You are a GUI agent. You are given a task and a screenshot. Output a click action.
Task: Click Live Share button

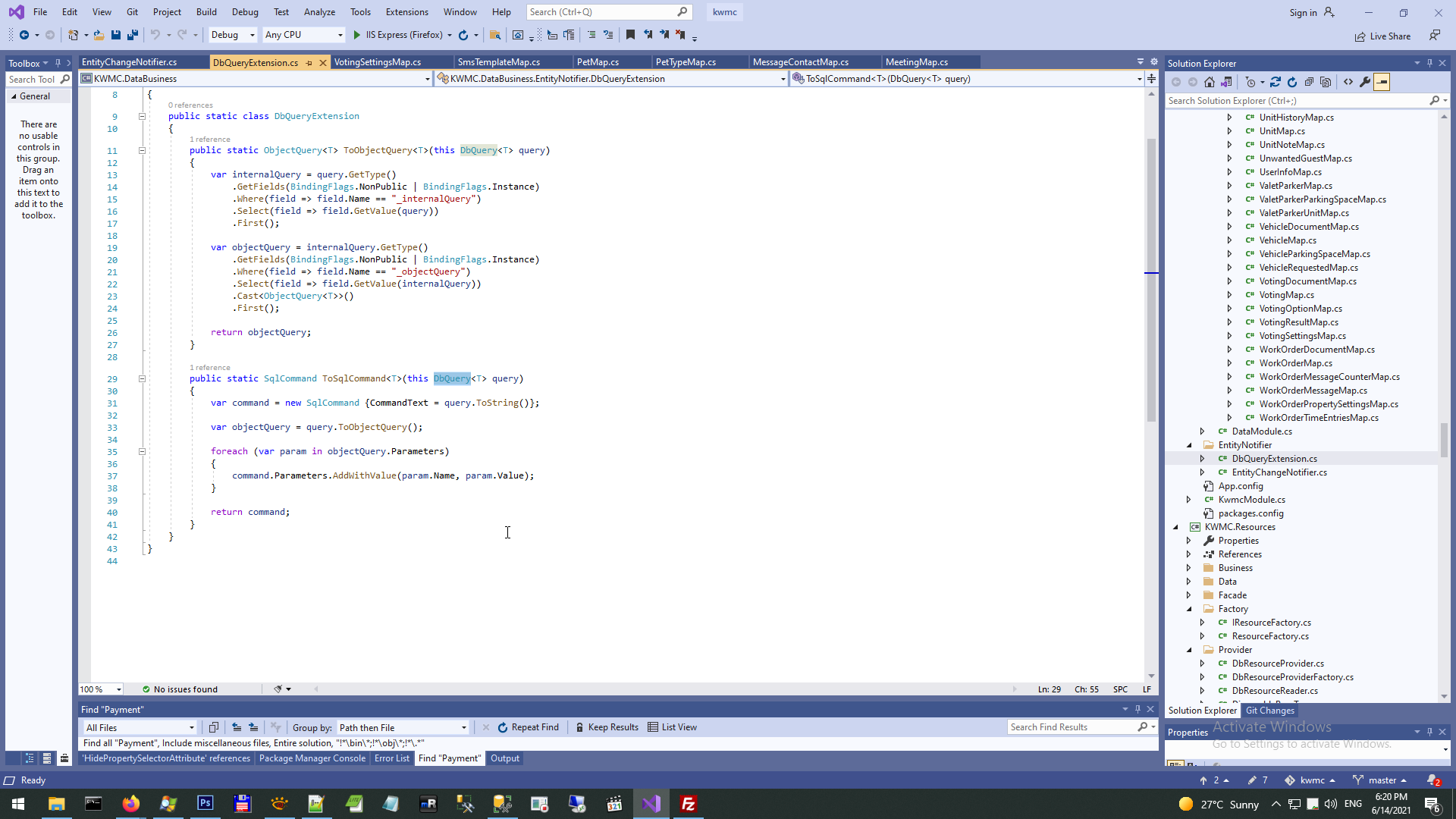point(1383,36)
